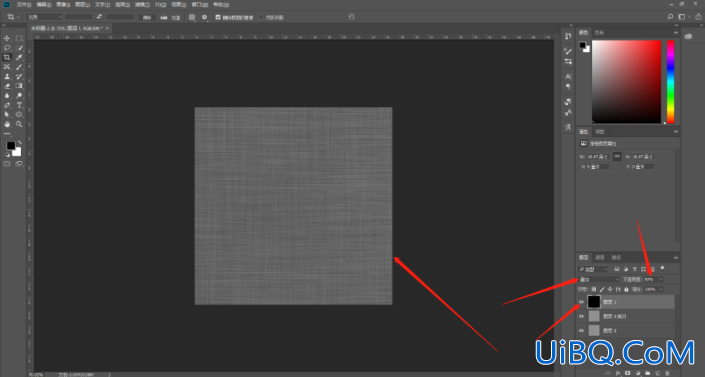Toggle lock transparent pixels
The height and width of the screenshot is (377, 705).
(594, 289)
